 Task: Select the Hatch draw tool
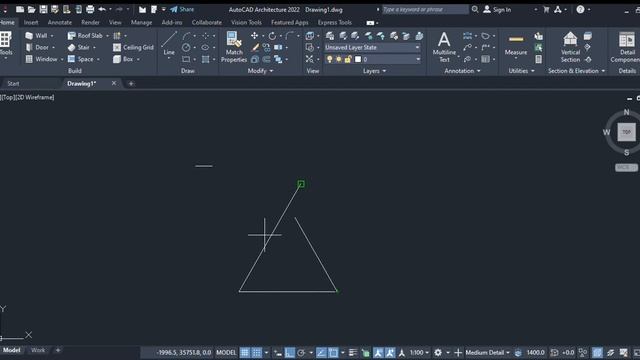click(x=205, y=59)
